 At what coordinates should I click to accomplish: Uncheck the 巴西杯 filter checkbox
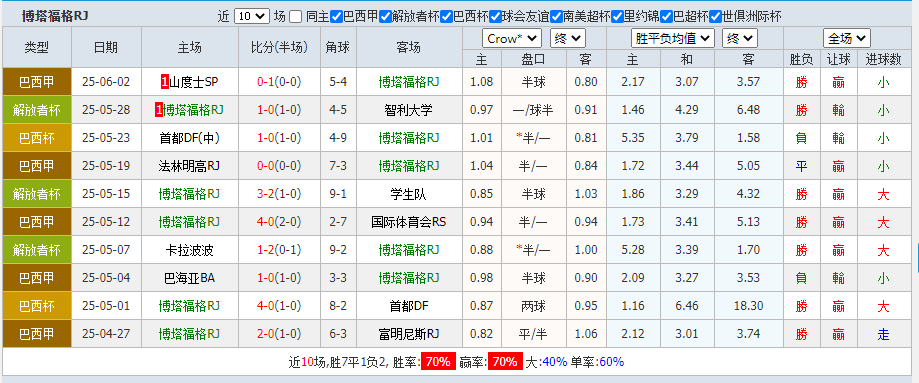tap(446, 16)
